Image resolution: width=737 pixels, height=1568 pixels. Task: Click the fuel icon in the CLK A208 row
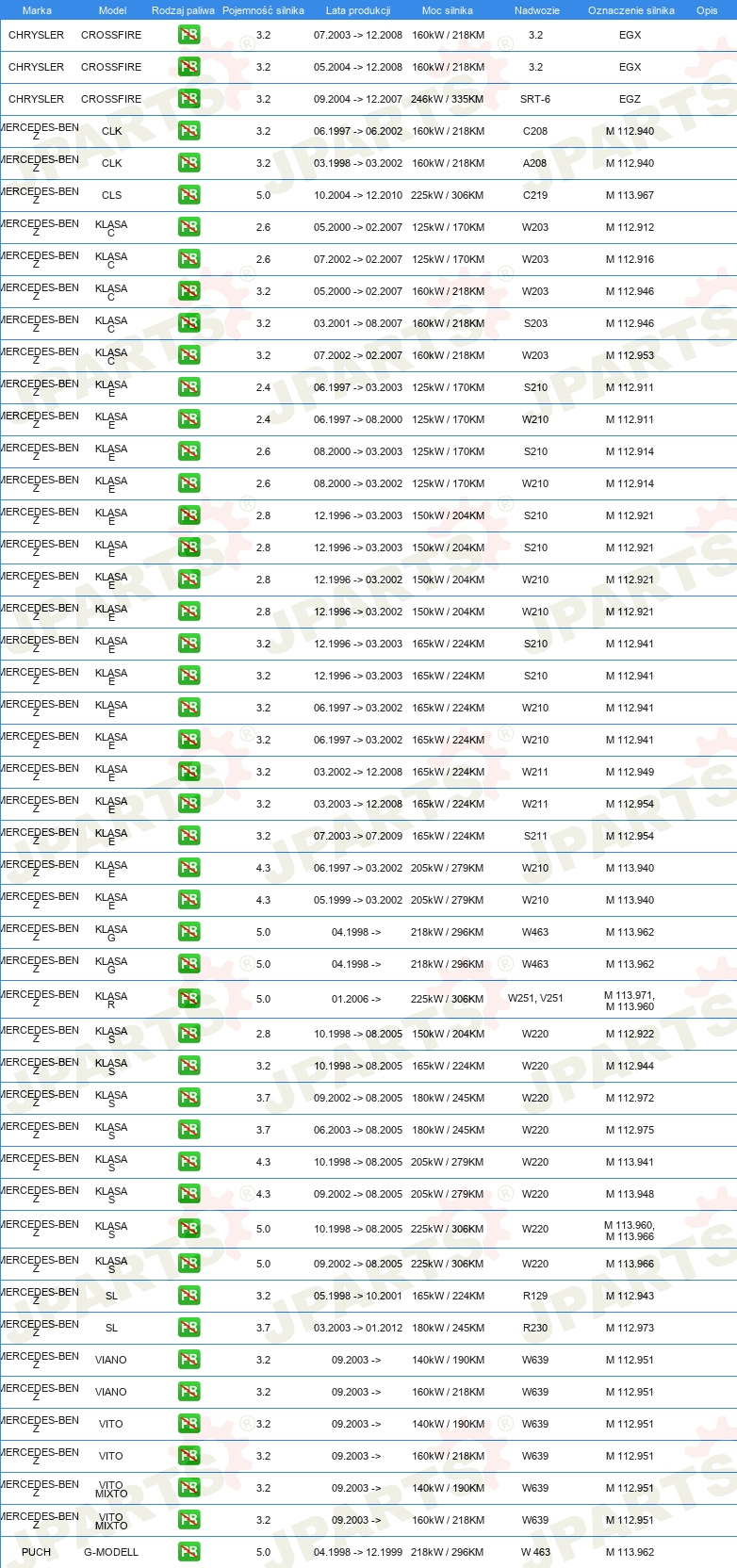coord(189,163)
